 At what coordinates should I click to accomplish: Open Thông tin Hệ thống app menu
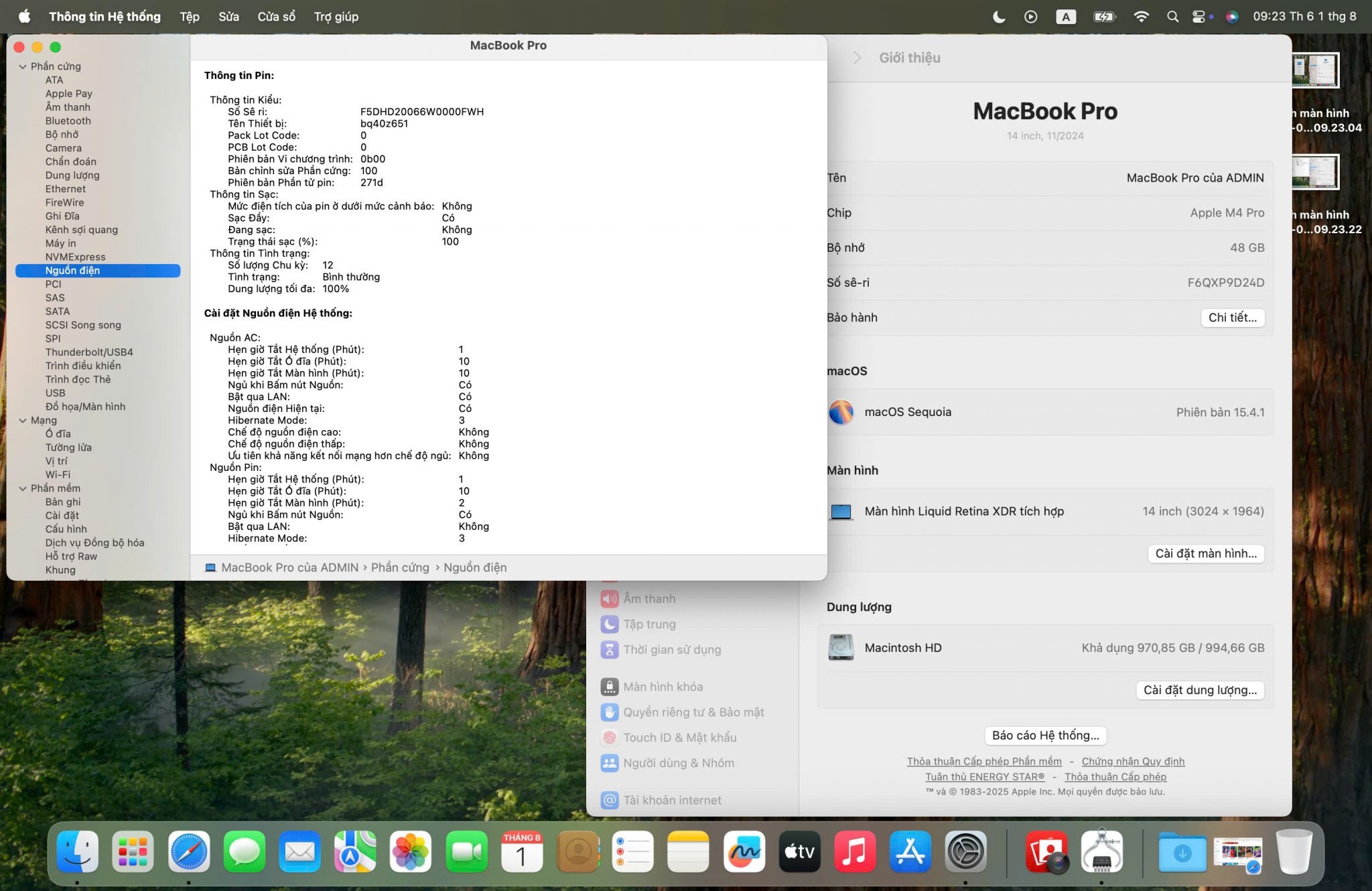105,17
